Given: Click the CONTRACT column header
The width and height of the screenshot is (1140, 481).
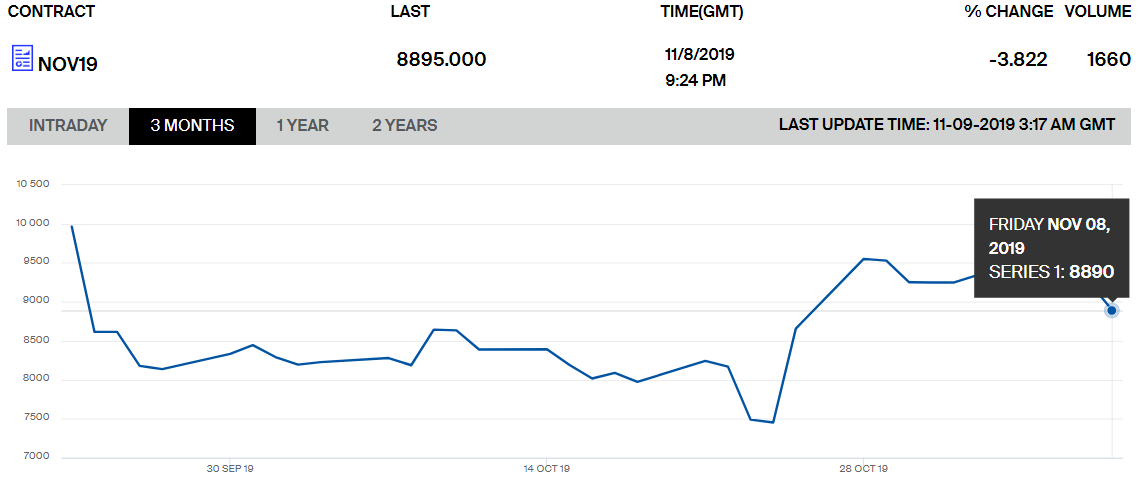Looking at the screenshot, I should (51, 12).
